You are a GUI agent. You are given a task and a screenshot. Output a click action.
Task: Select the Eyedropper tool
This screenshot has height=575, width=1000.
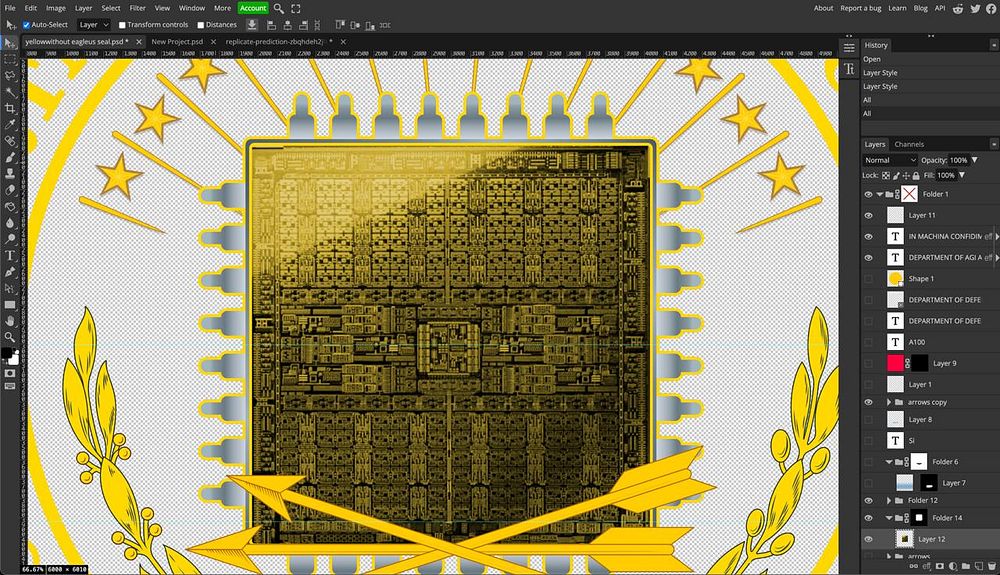click(10, 125)
